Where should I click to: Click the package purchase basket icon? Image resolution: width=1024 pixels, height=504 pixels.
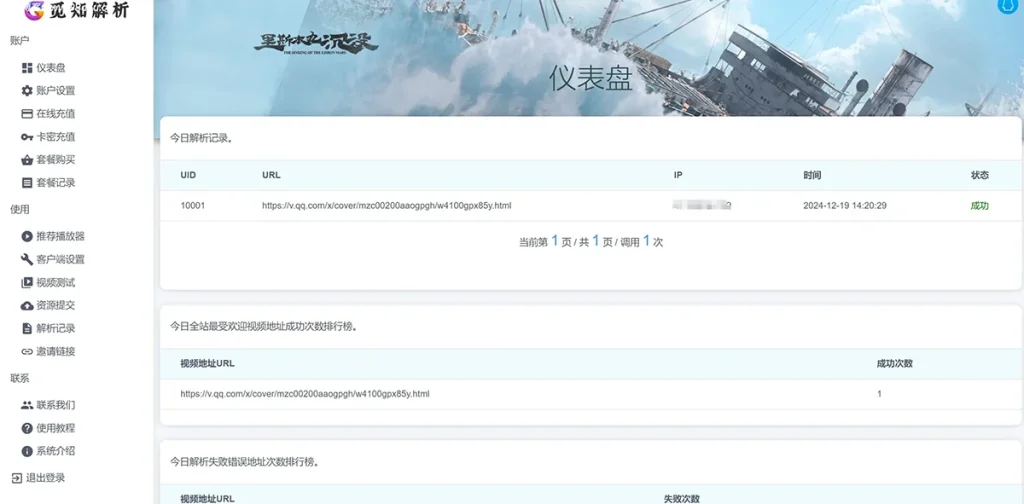pyautogui.click(x=27, y=160)
